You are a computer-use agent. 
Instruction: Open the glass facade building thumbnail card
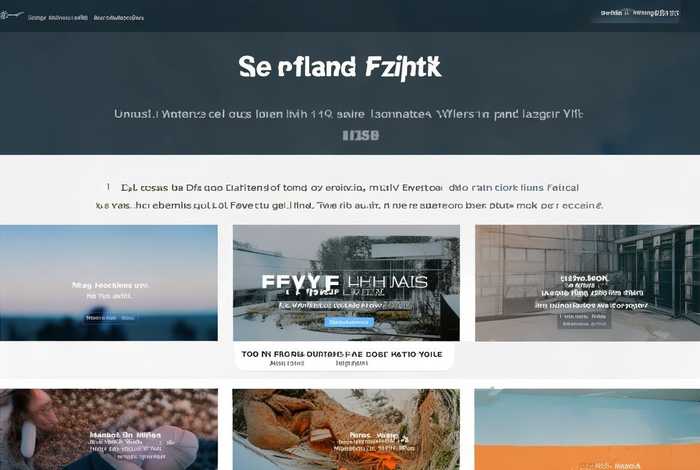[x=588, y=283]
